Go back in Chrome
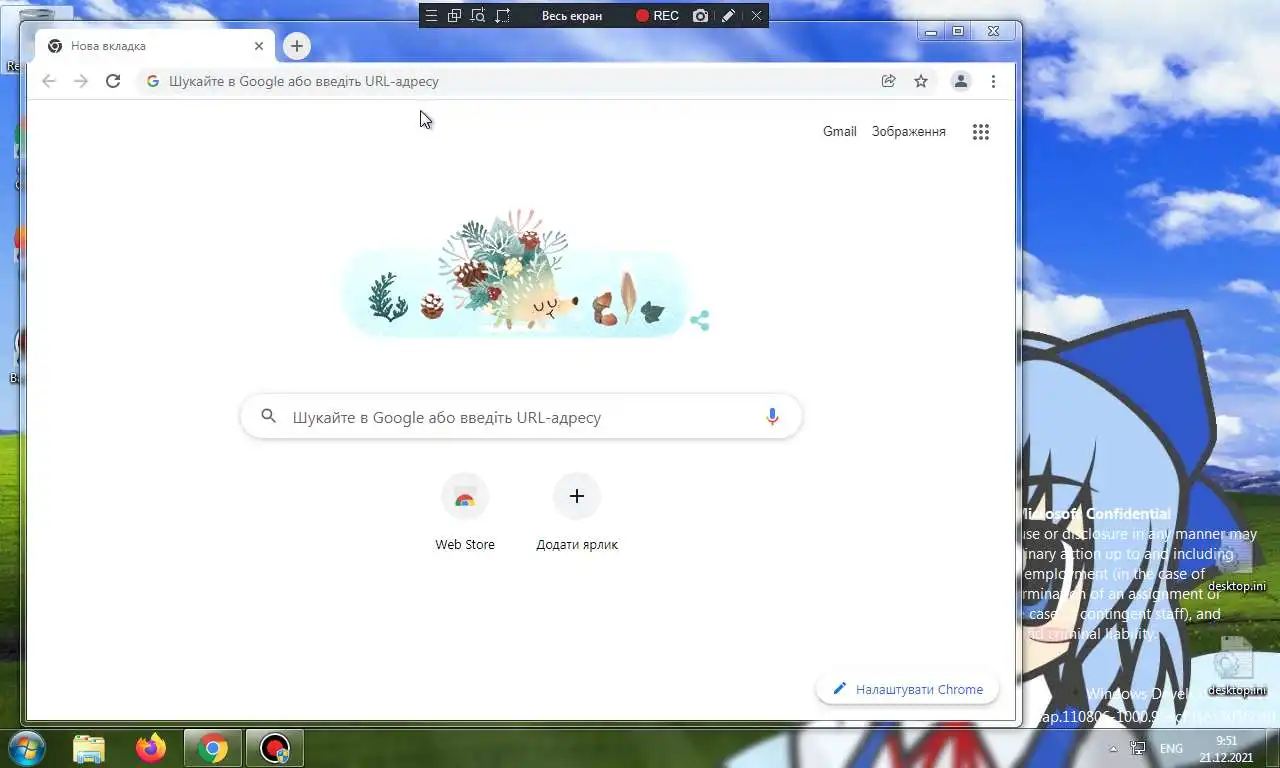This screenshot has width=1280, height=768. pos(49,81)
